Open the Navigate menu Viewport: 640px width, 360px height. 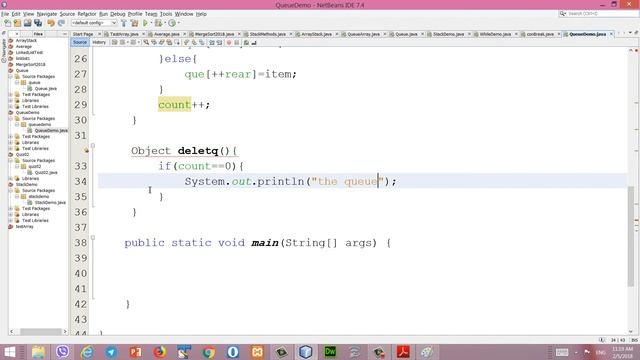(x=47, y=14)
